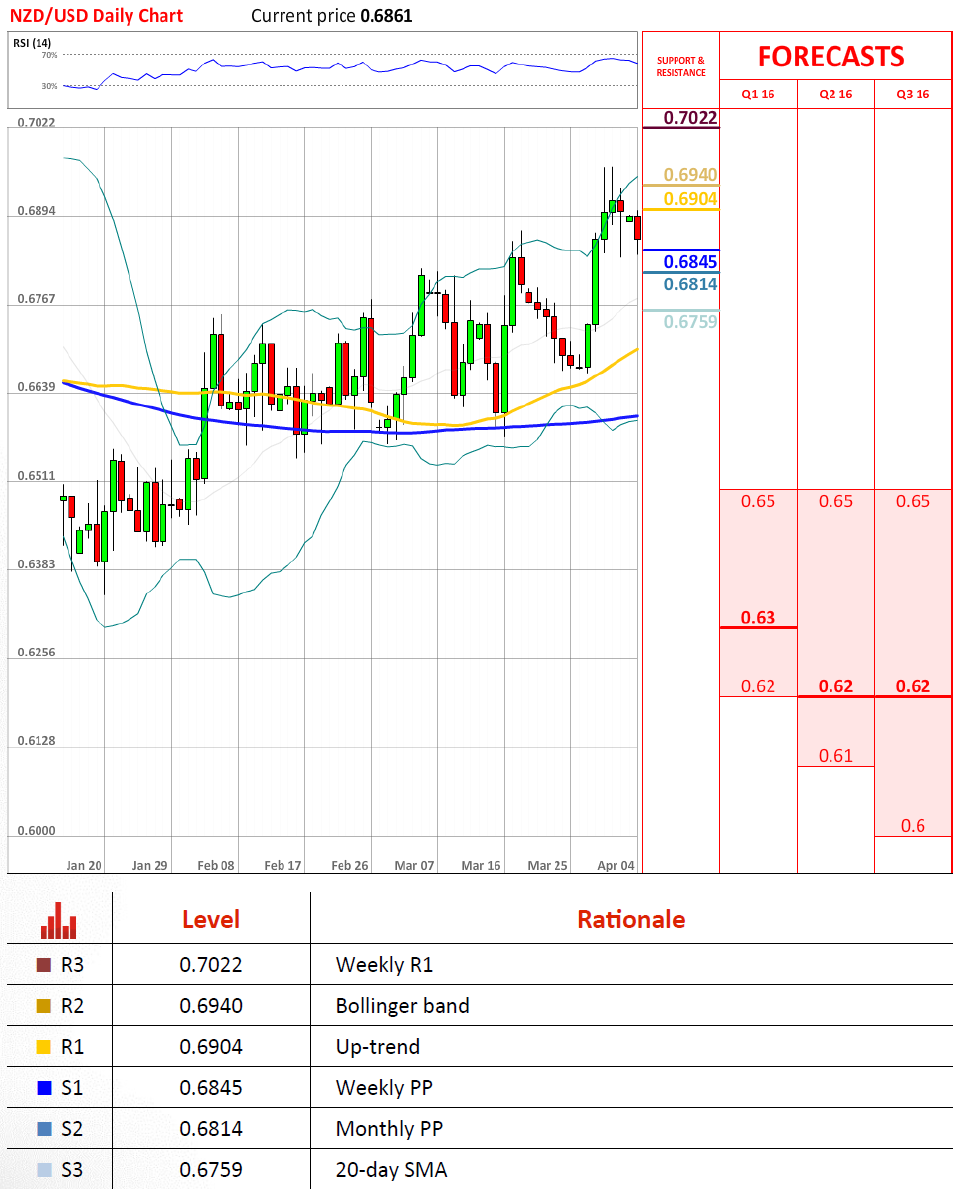The image size is (964, 1189).
Task: Click the Rationale table header
Action: (x=631, y=919)
